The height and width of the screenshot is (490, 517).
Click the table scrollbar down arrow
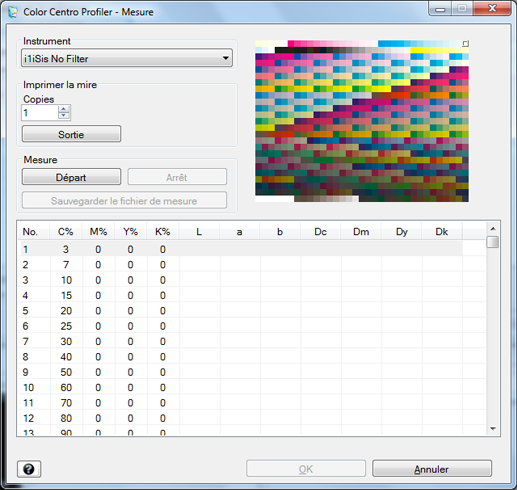point(493,429)
